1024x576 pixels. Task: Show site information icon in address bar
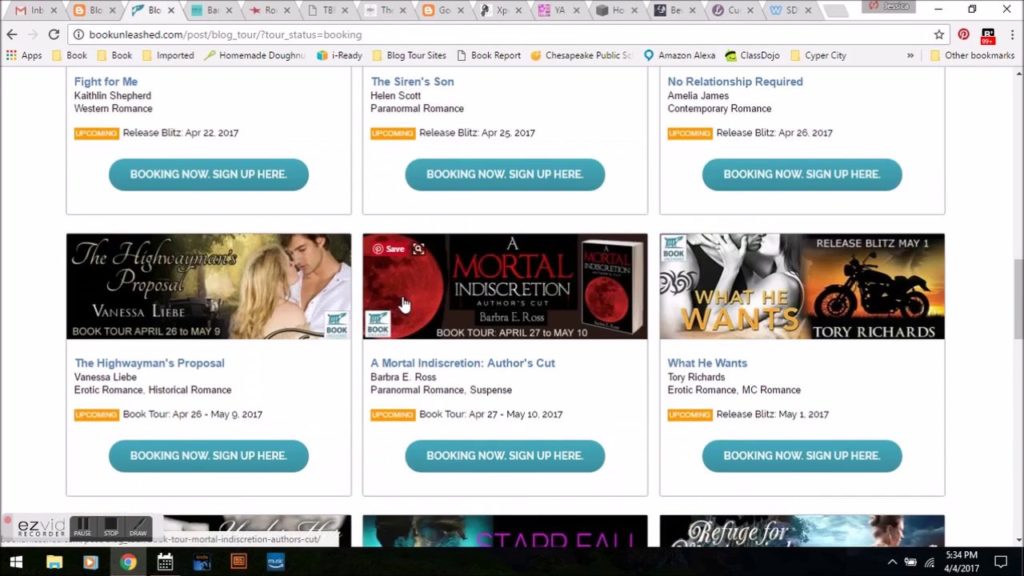click(78, 35)
